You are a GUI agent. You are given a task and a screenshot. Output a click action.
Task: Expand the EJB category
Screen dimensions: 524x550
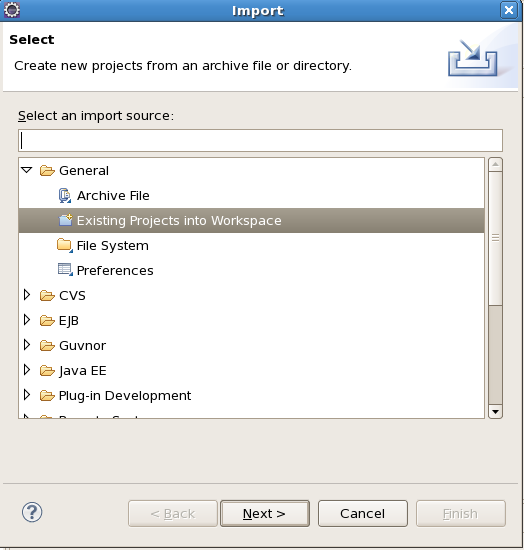coord(27,320)
